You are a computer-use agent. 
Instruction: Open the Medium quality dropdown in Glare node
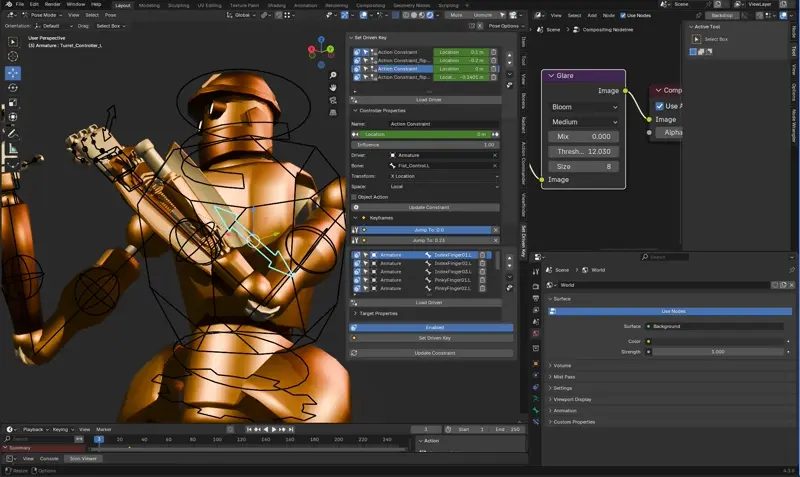(584, 122)
